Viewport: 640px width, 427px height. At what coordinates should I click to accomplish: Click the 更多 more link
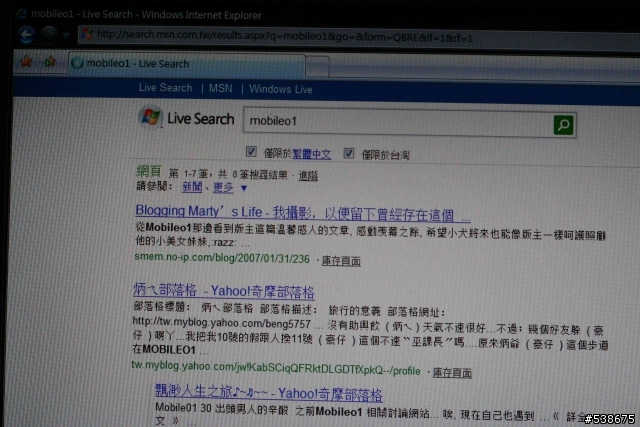pos(223,187)
